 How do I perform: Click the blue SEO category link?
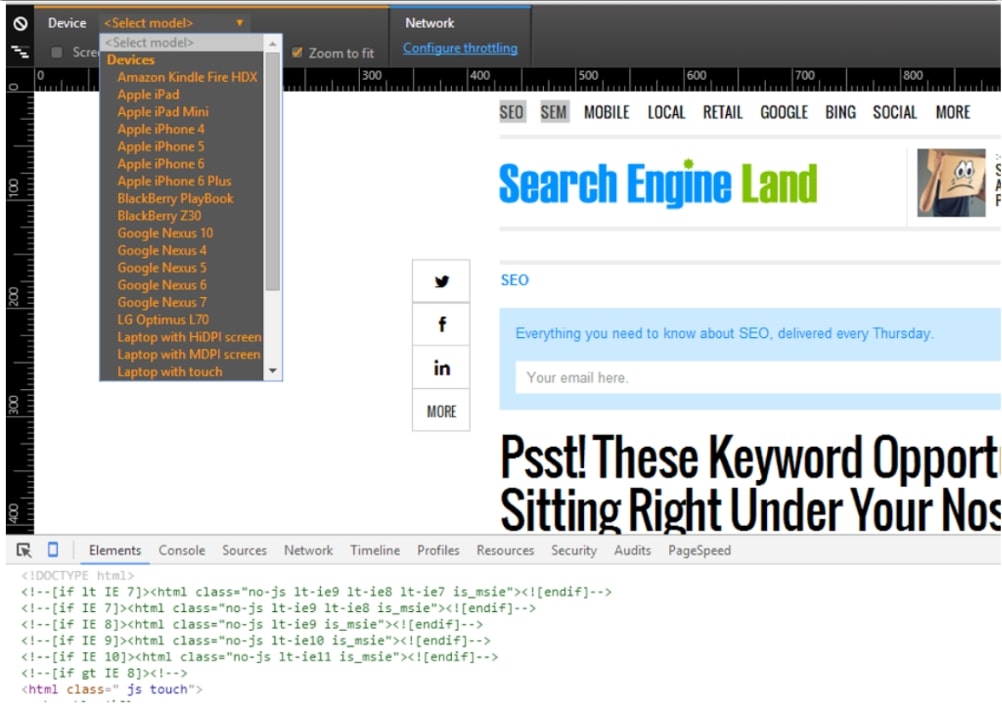tap(514, 280)
